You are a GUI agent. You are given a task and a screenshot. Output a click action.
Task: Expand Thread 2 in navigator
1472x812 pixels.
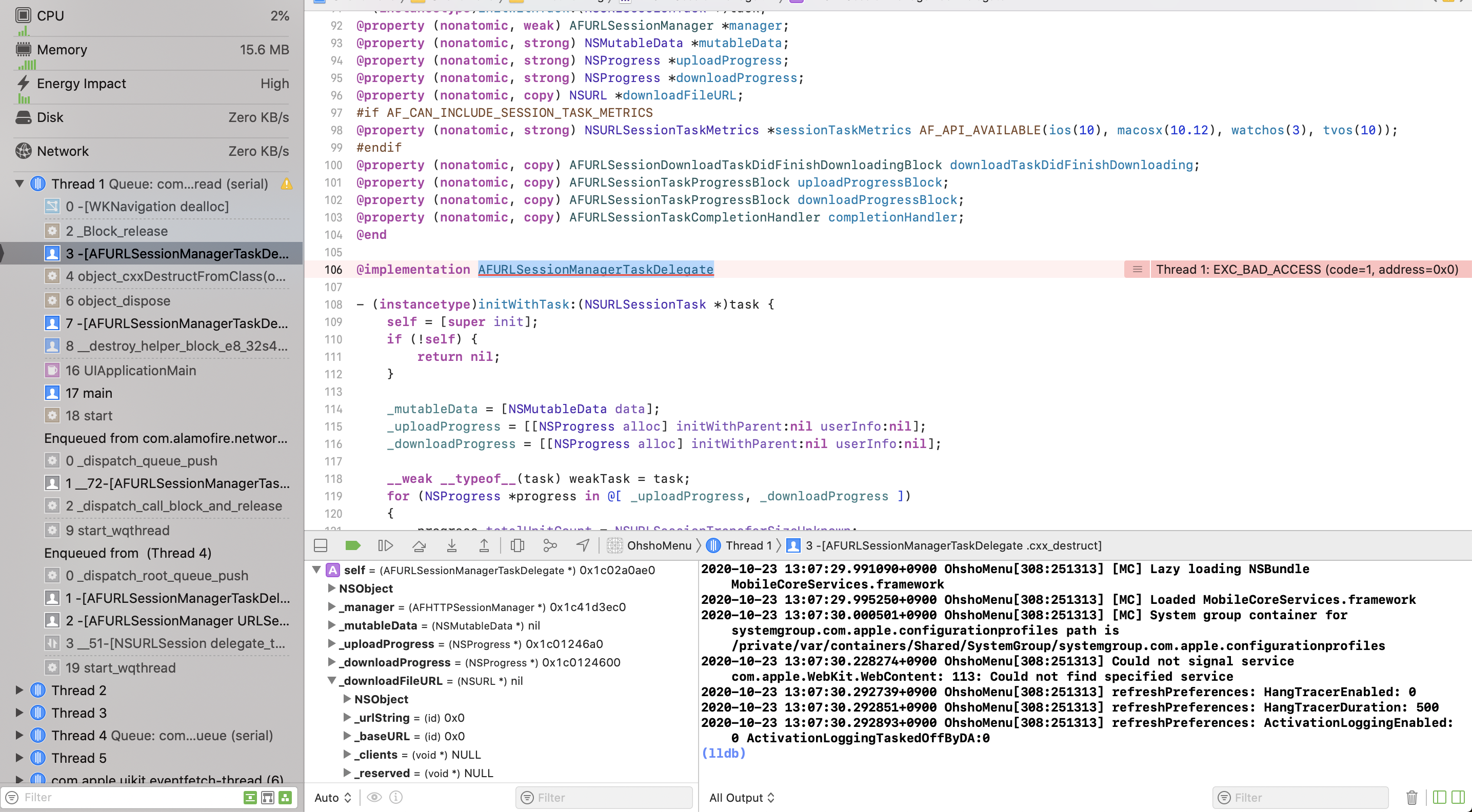click(x=19, y=690)
